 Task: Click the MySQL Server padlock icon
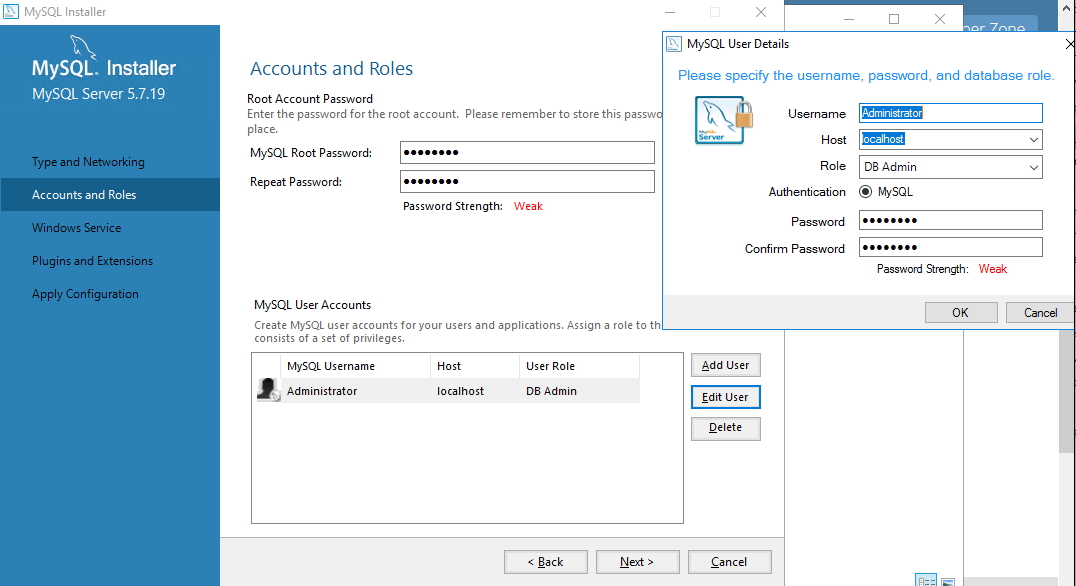pos(724,120)
